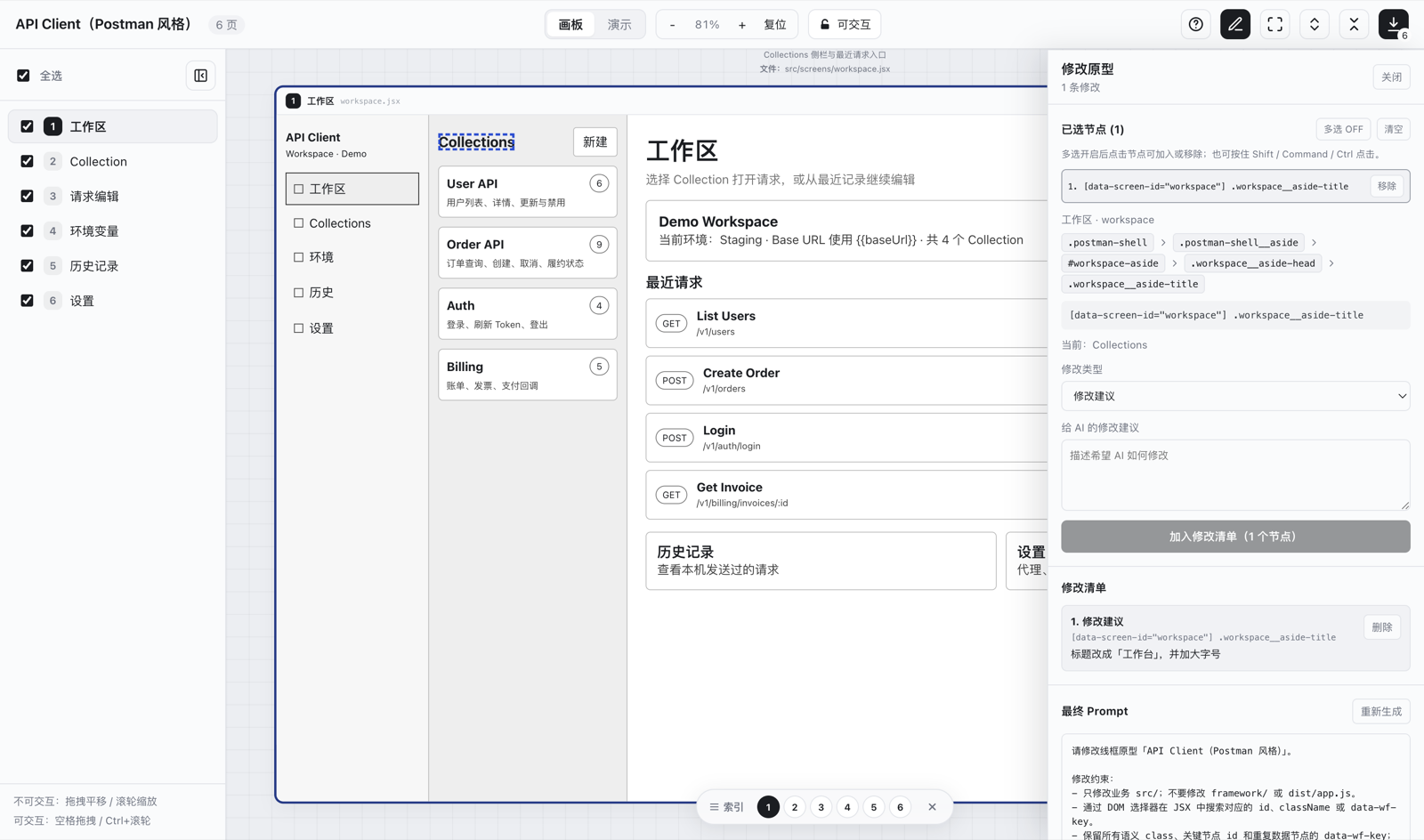The width and height of the screenshot is (1424, 840).
Task: Switch to the 画板 tab
Action: [570, 25]
